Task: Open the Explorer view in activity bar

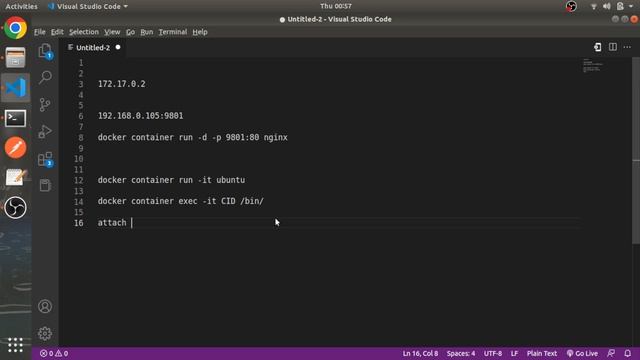Action: click(x=45, y=51)
